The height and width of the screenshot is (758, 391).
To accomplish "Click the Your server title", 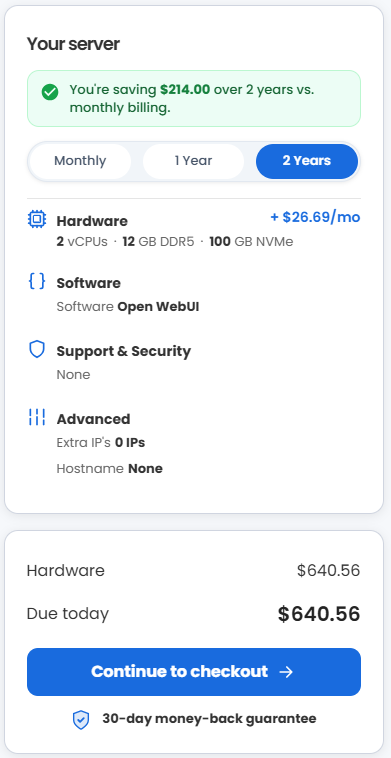I will click(x=73, y=44).
